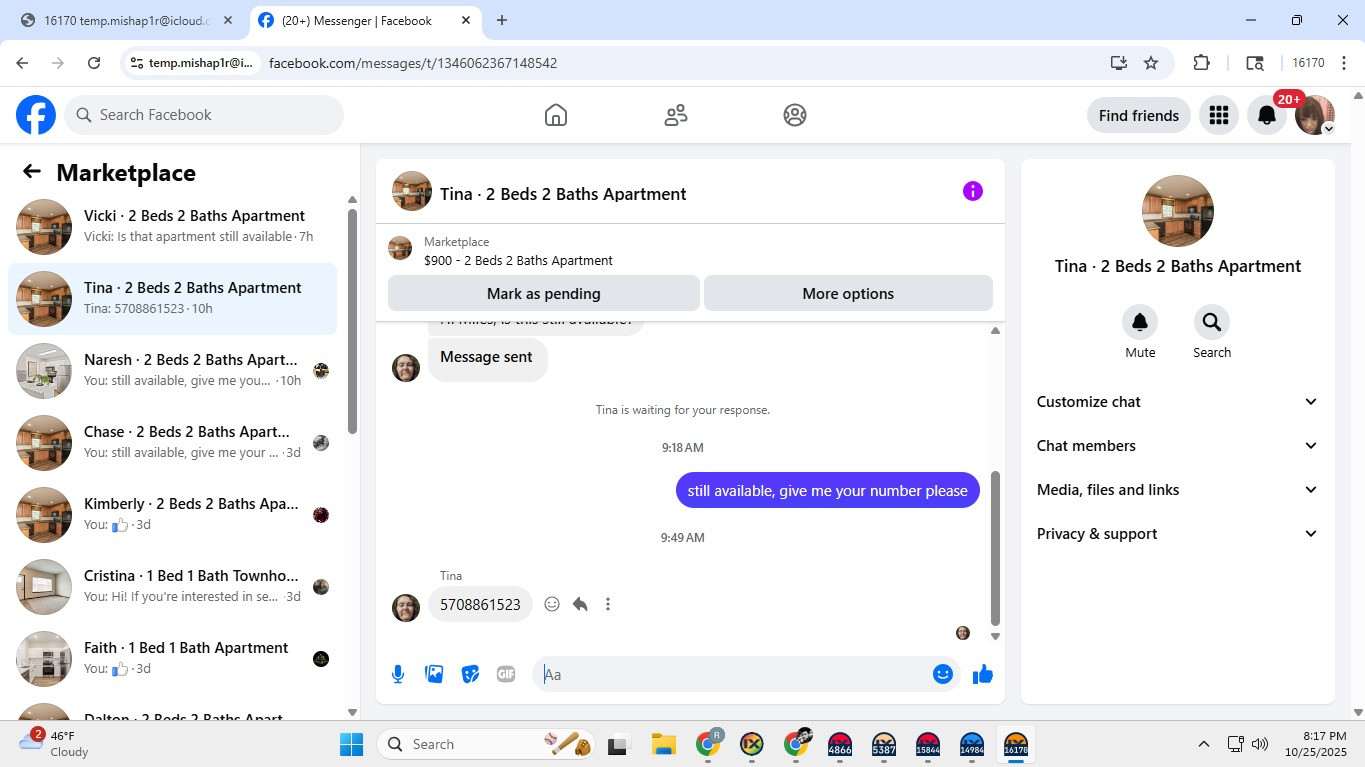
Task: Choose a GIF icon
Action: [x=506, y=674]
